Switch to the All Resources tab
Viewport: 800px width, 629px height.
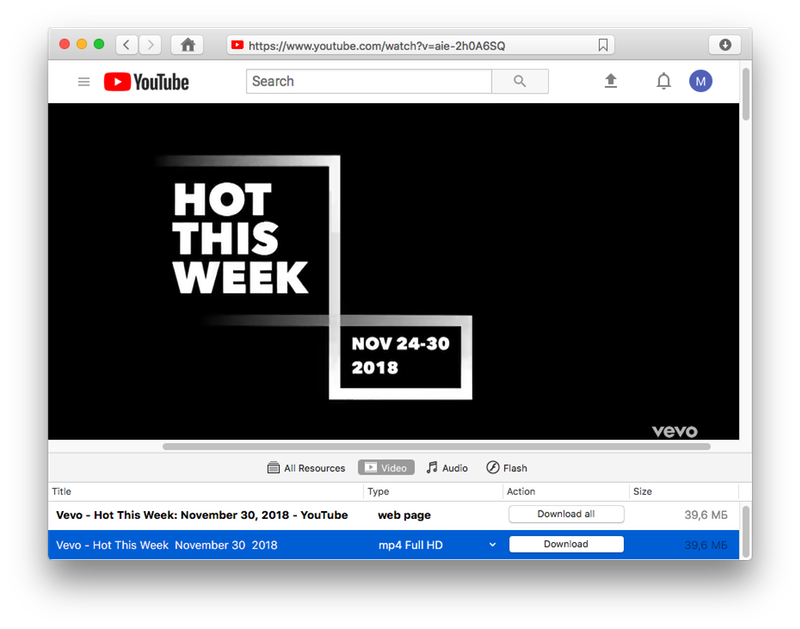[x=306, y=468]
